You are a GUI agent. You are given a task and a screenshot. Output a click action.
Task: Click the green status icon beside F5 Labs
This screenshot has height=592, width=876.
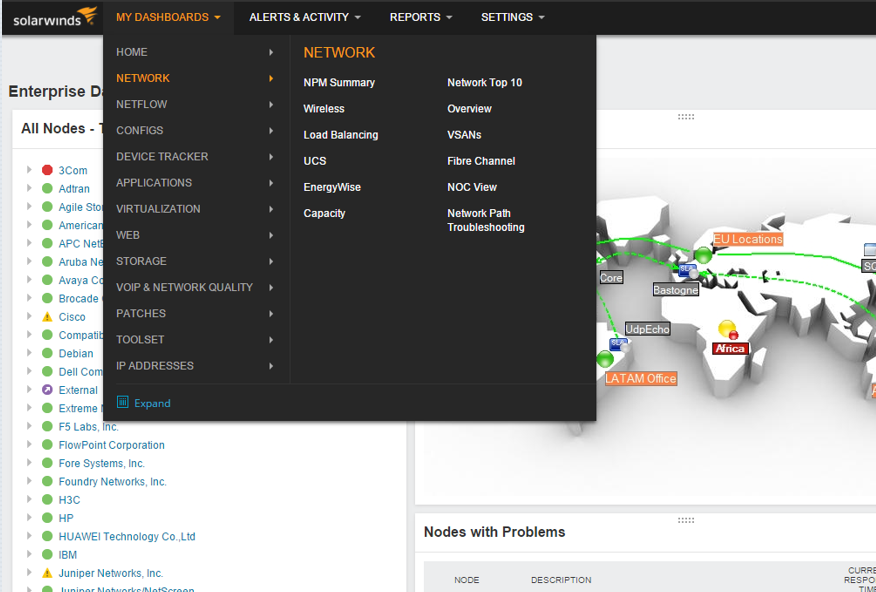click(47, 427)
